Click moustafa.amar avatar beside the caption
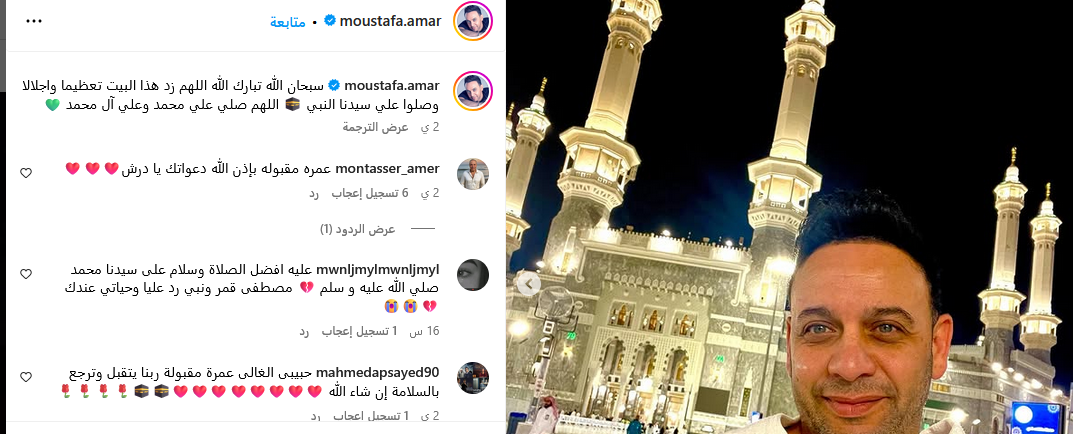1073x434 pixels. (473, 90)
